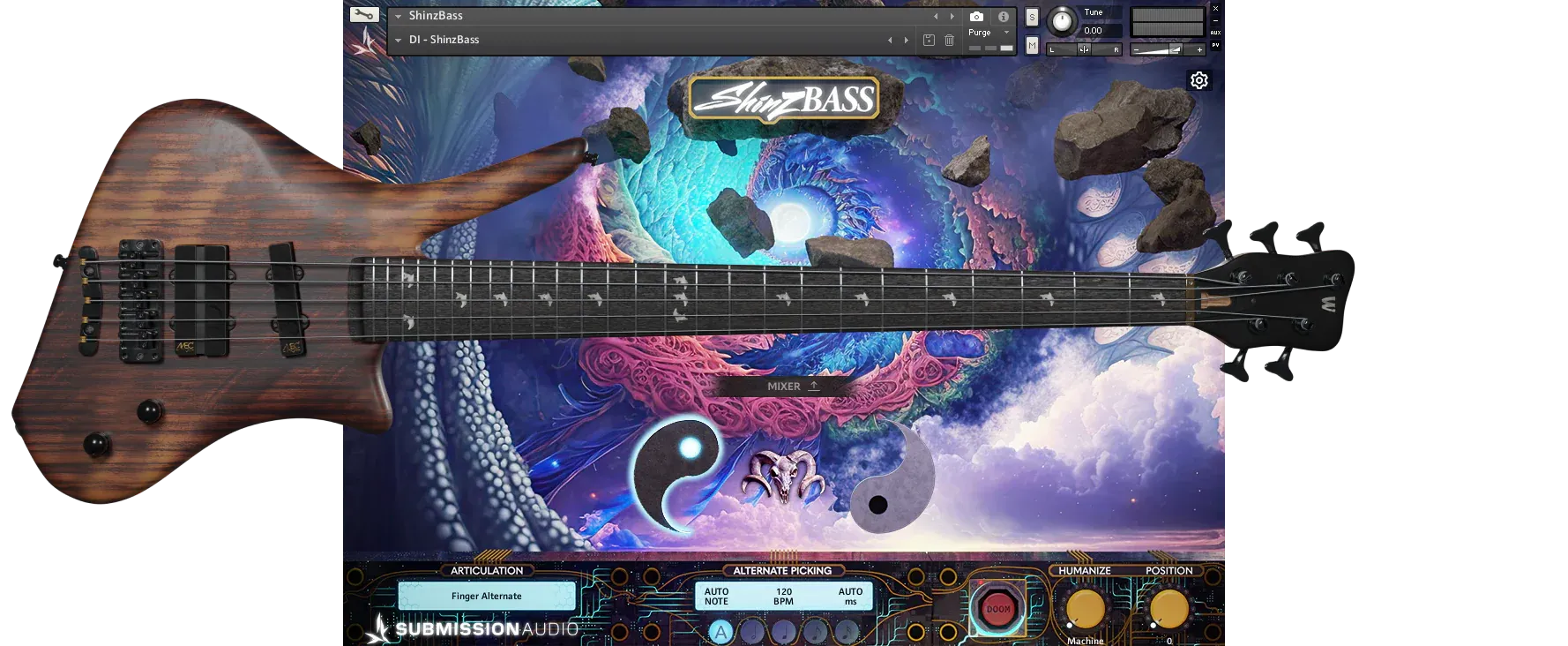
Task: Click the bass body volume knob
Action: click(149, 410)
